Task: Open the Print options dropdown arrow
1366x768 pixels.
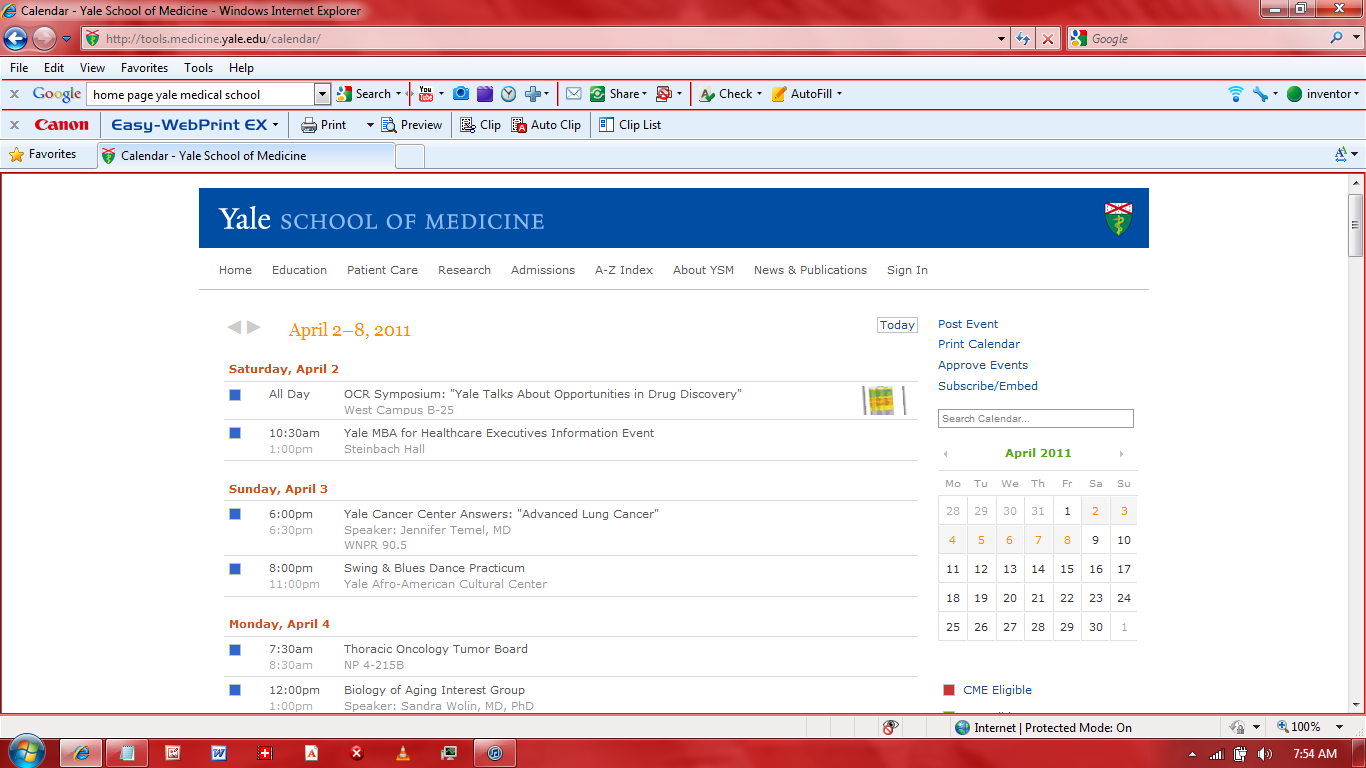Action: [370, 125]
